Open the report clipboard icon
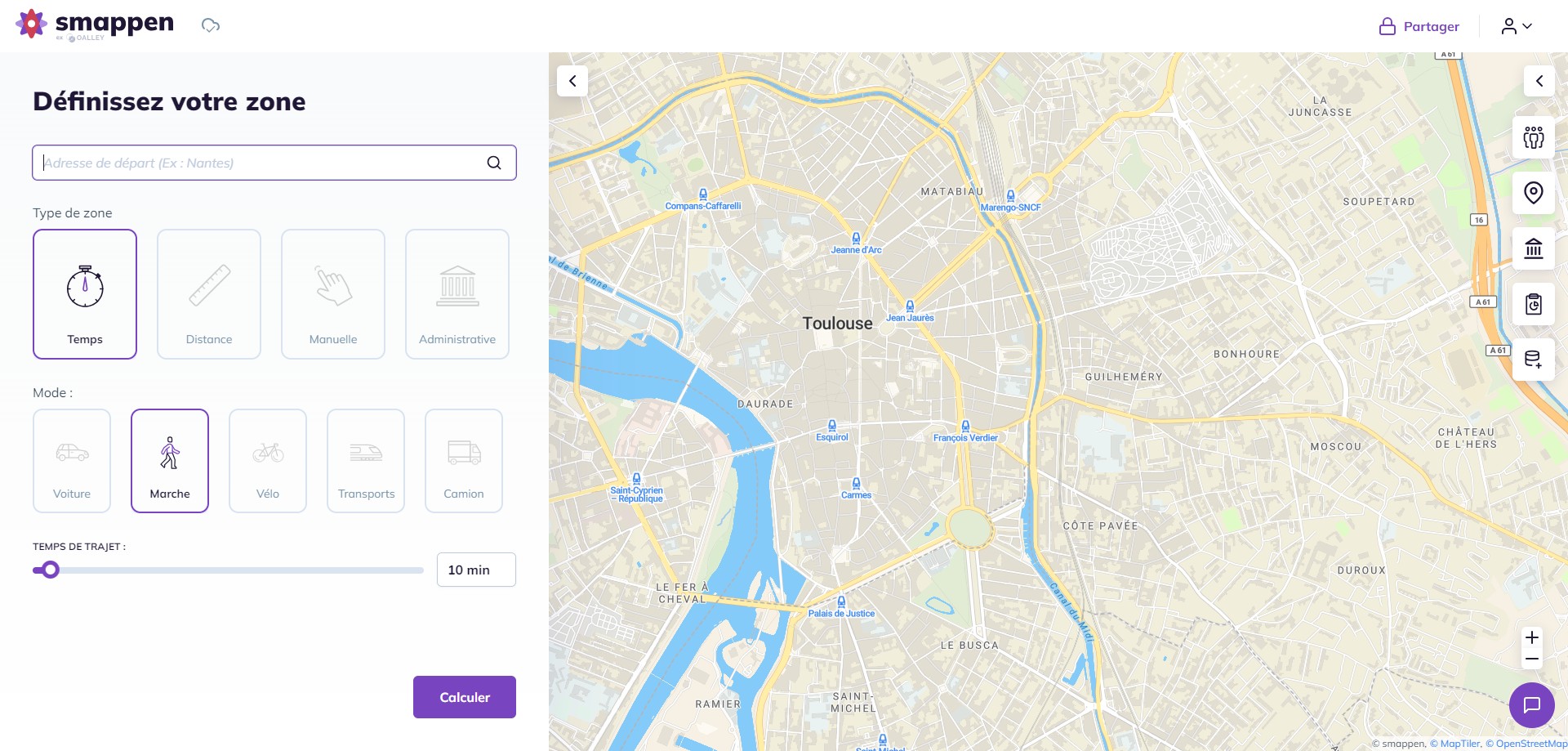The image size is (1568, 751). pos(1534,304)
